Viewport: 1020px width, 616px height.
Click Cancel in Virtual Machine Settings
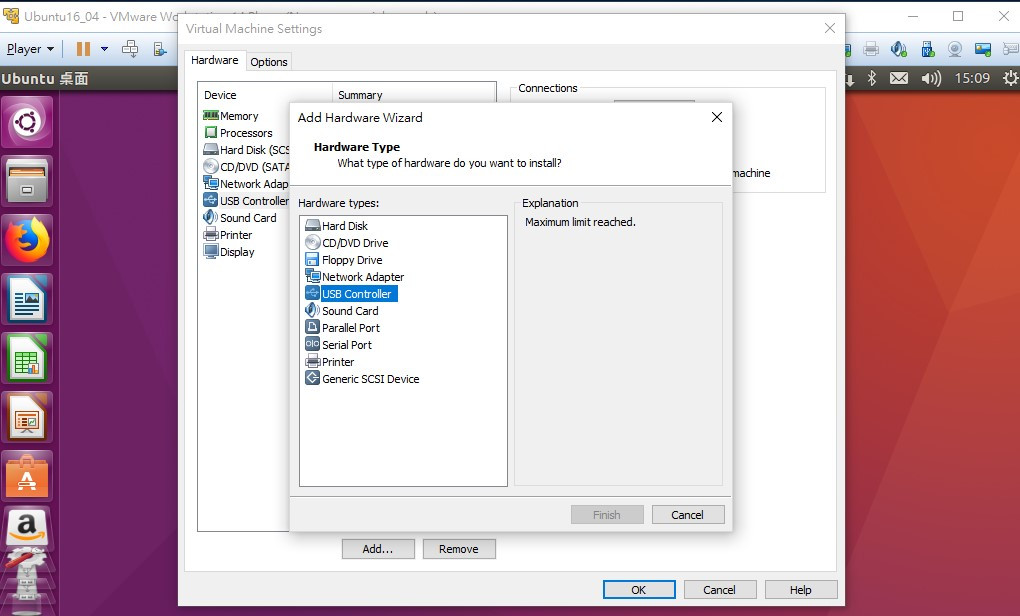pos(719,589)
